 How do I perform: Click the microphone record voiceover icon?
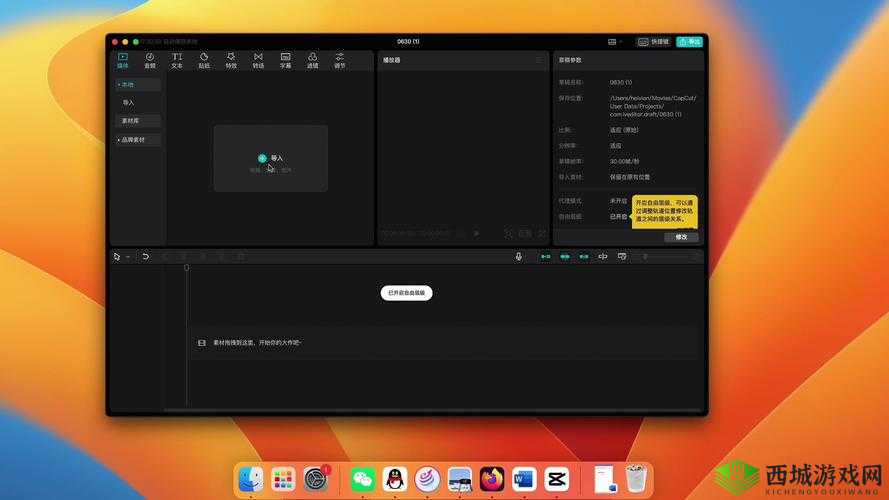pos(518,257)
